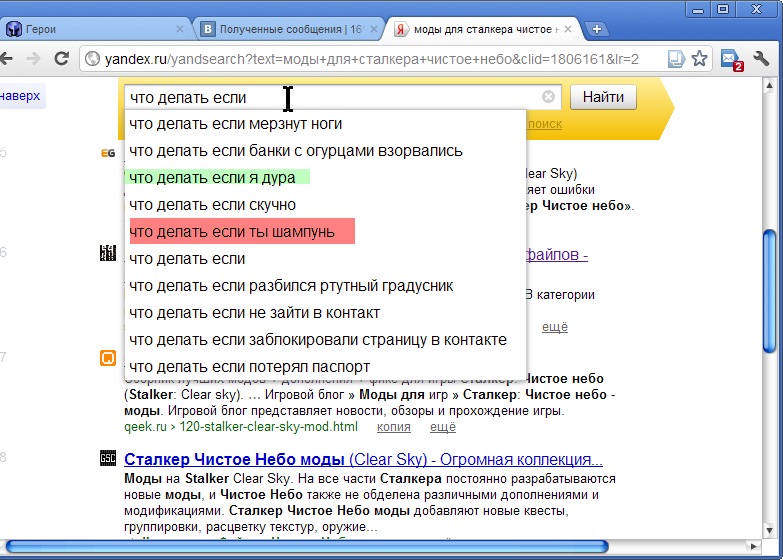Clear the Yandex search field with X icon

click(548, 97)
